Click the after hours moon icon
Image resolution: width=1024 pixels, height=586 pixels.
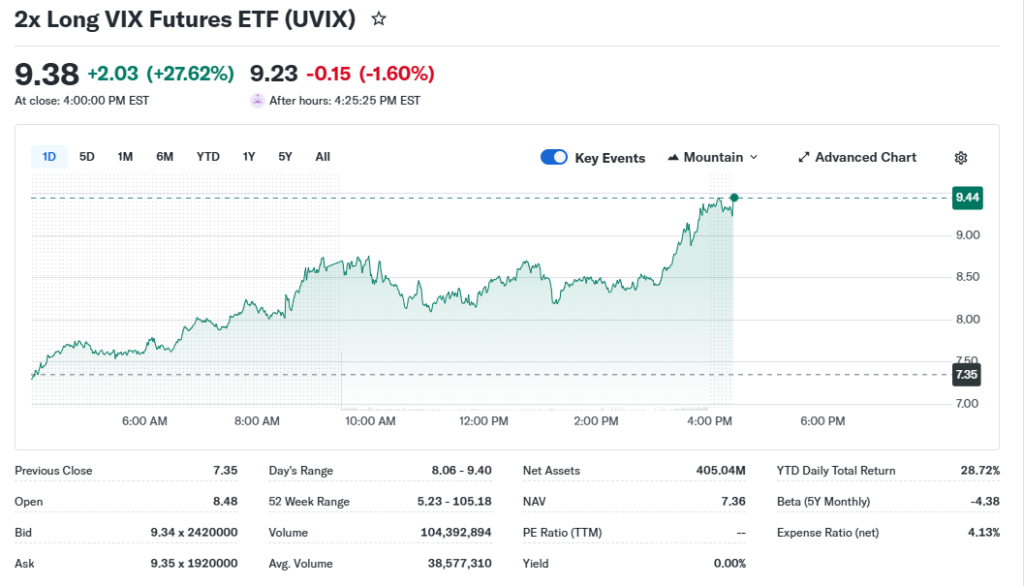click(x=257, y=100)
